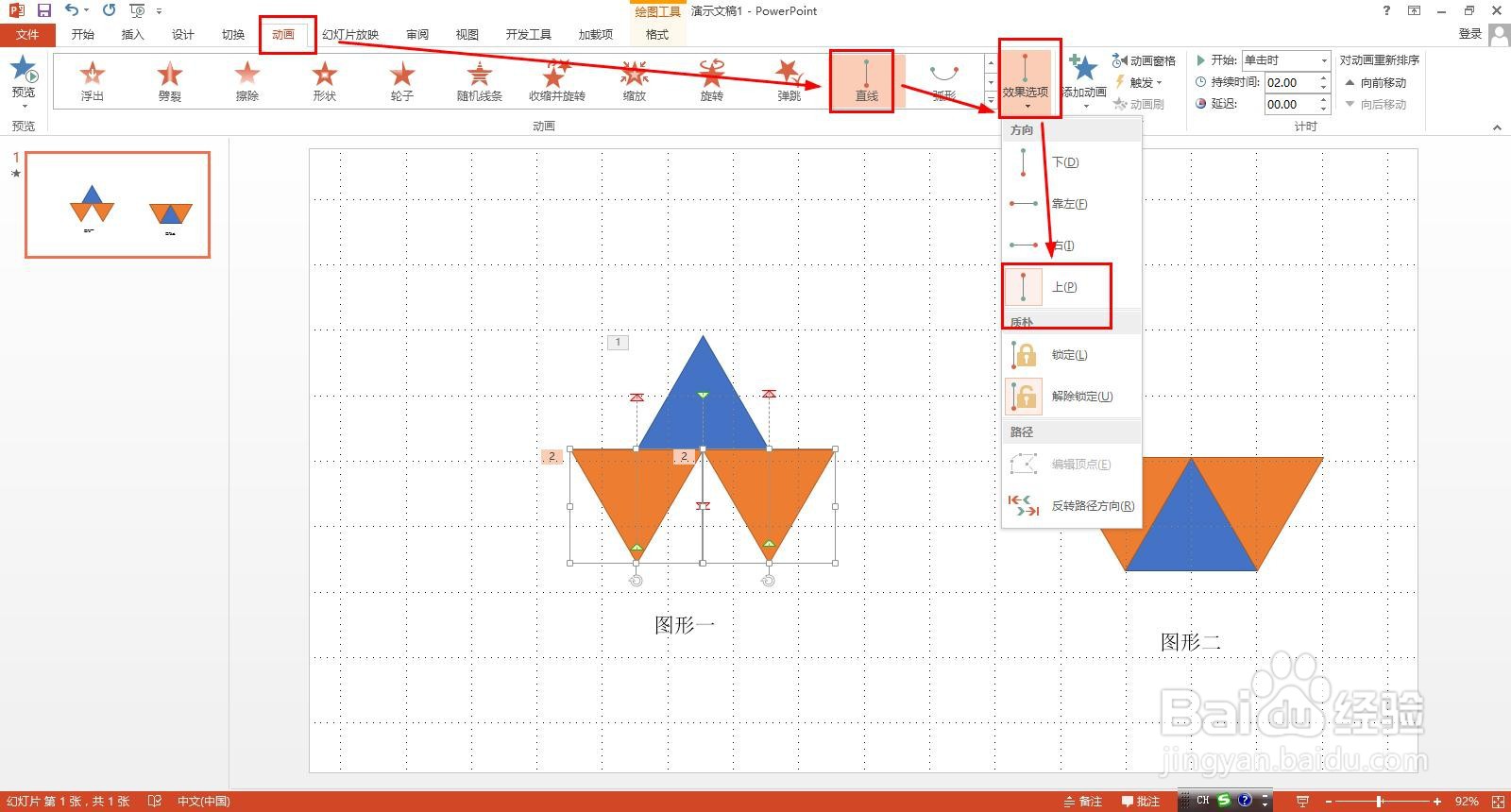
Task: Click the Delay (延迟) input field
Action: point(1290,105)
